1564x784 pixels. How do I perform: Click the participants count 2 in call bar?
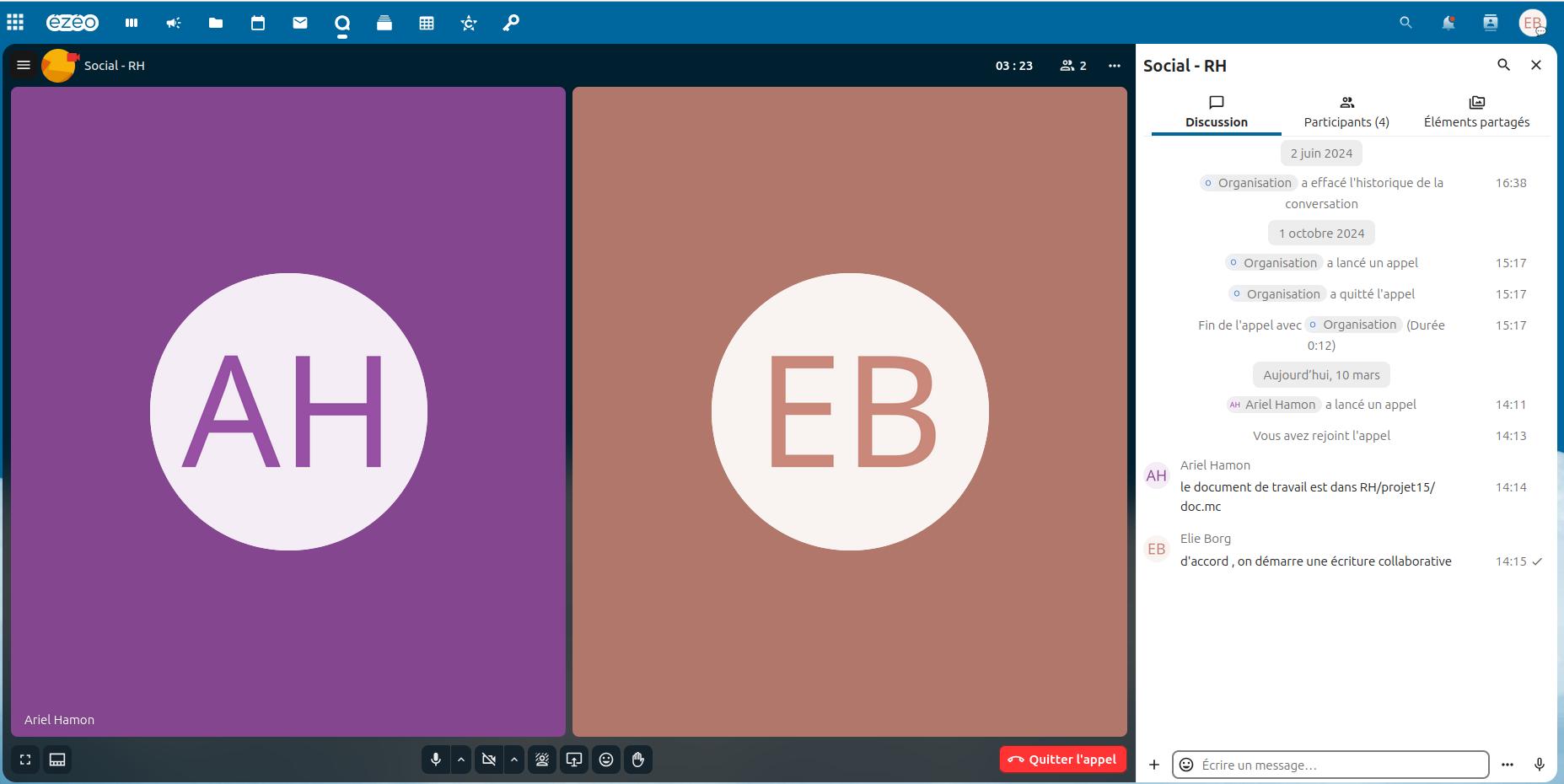(x=1073, y=66)
